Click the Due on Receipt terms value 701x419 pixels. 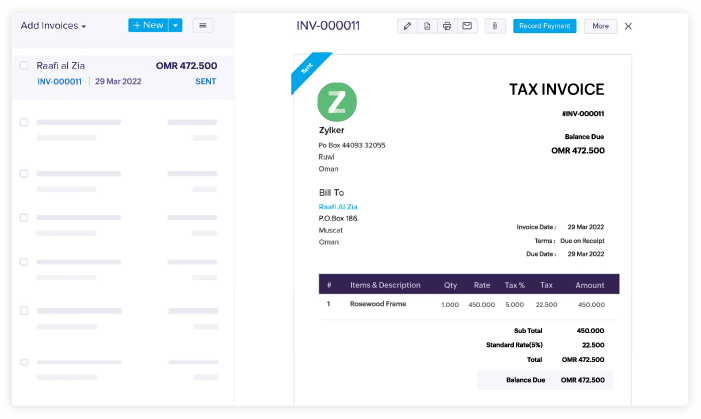point(582,241)
